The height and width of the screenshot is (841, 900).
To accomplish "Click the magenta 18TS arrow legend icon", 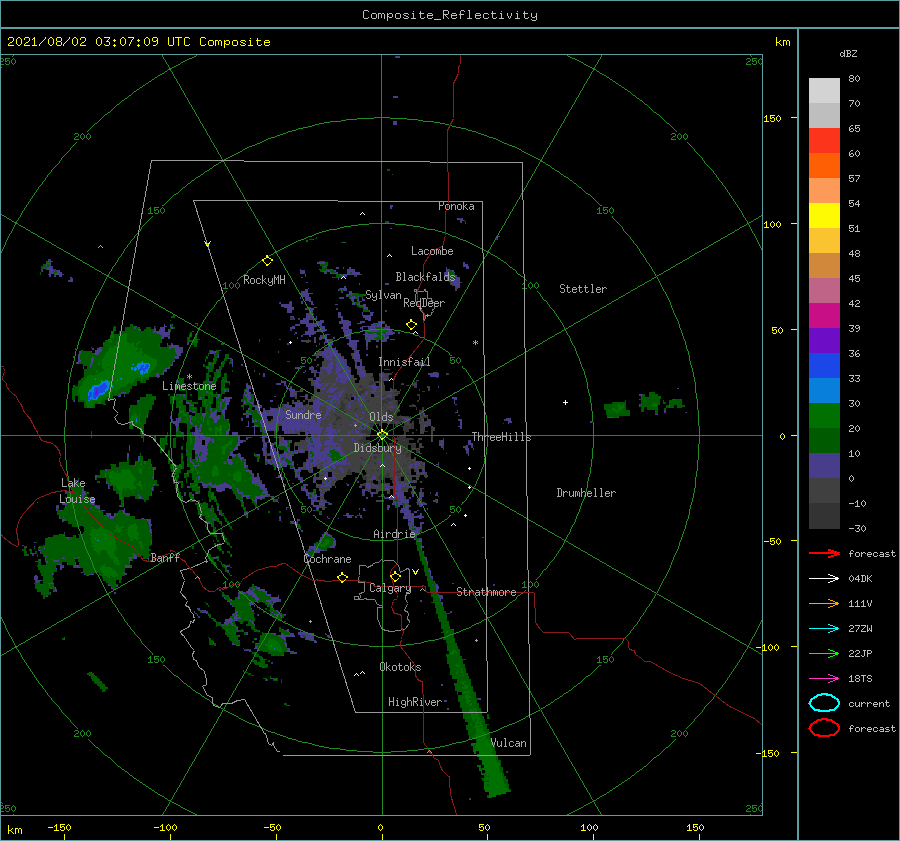I will (x=824, y=679).
